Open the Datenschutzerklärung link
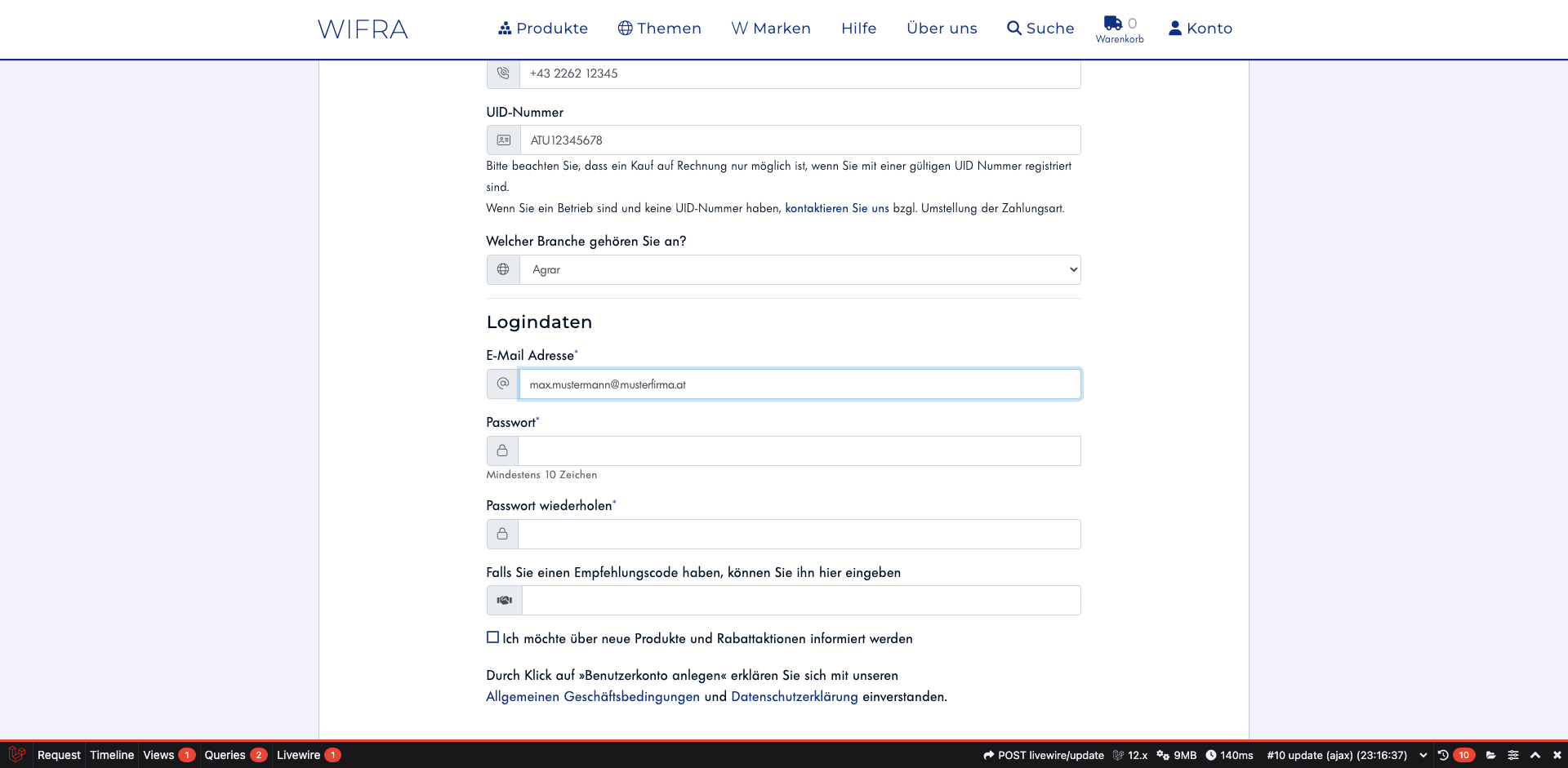Viewport: 1568px width, 768px height. tap(794, 697)
